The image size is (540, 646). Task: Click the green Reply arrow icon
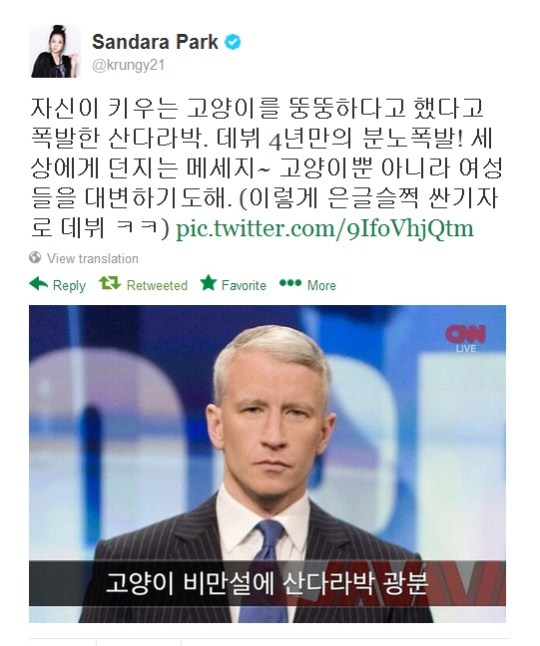tap(38, 284)
